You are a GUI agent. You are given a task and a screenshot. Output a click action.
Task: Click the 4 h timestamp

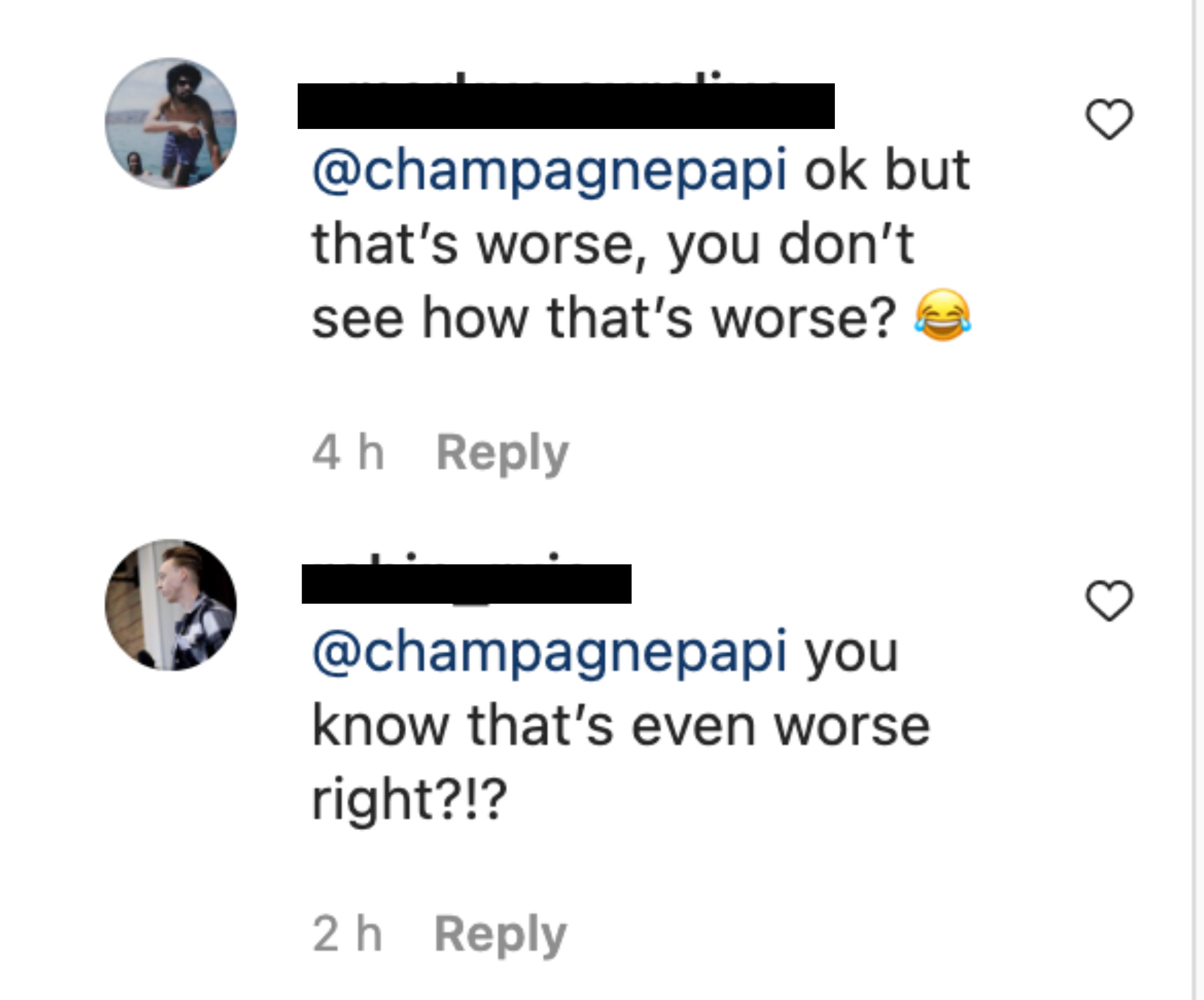tap(348, 452)
